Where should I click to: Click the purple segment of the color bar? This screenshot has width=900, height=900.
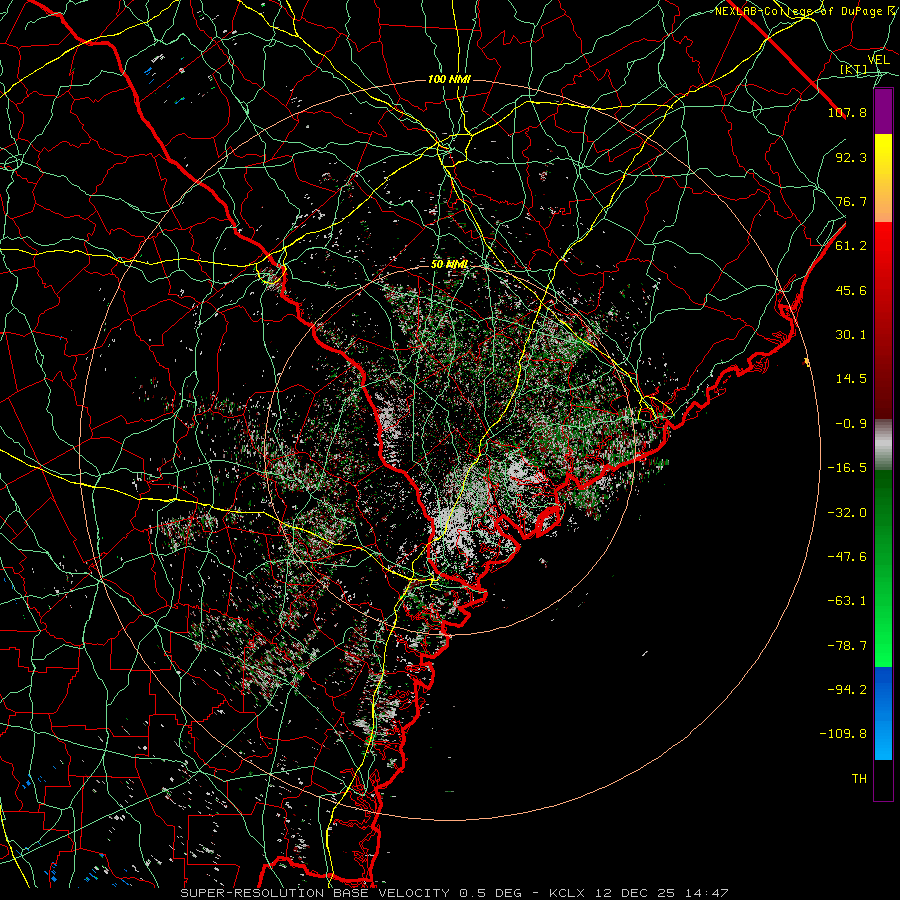[x=883, y=111]
